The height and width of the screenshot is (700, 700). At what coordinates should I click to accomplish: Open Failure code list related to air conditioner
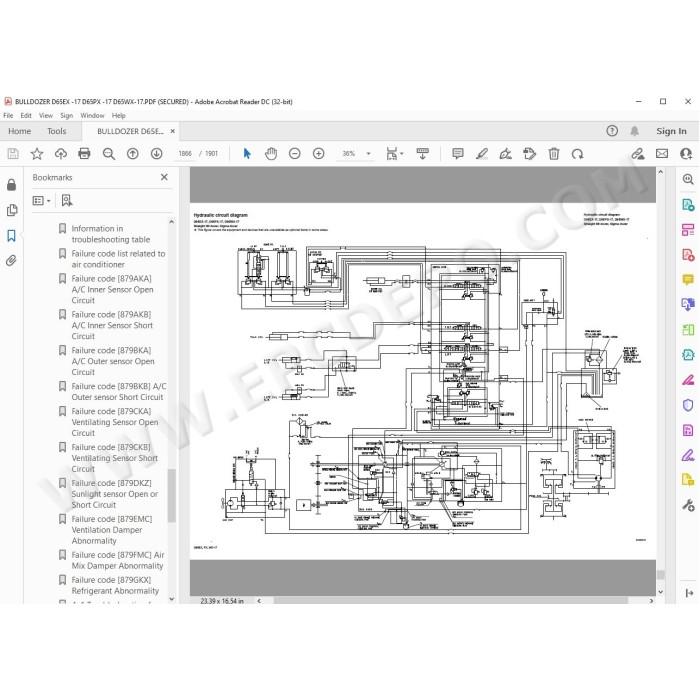tap(118, 259)
